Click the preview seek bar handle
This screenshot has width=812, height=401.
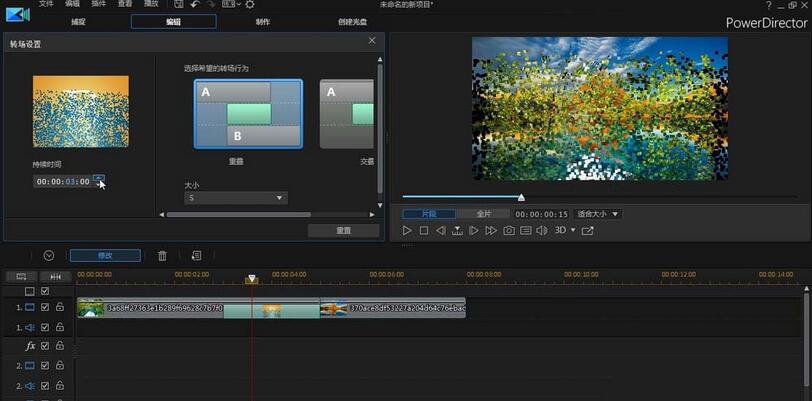[x=521, y=198]
